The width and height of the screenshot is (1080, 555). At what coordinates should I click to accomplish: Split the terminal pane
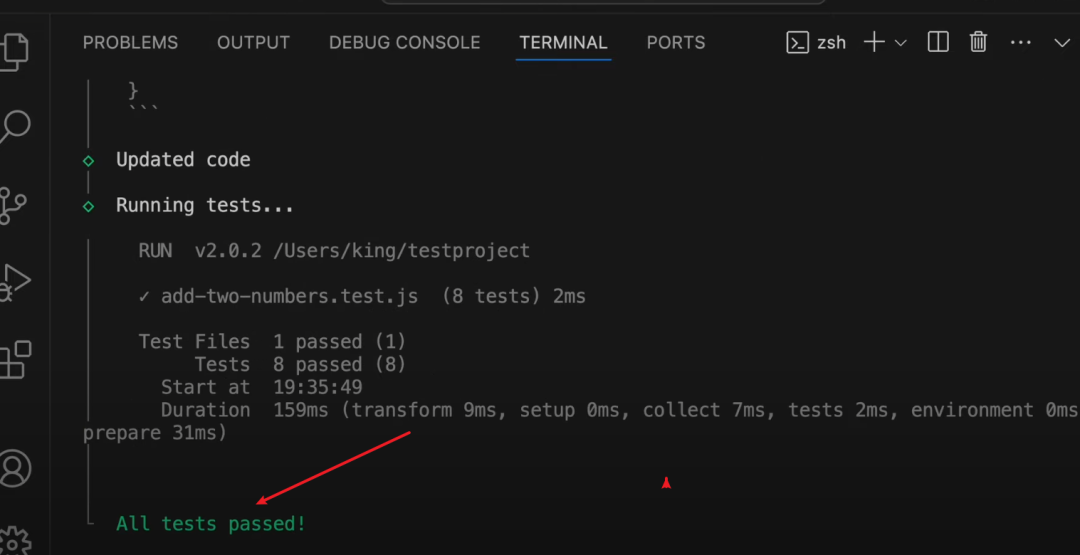pos(938,42)
